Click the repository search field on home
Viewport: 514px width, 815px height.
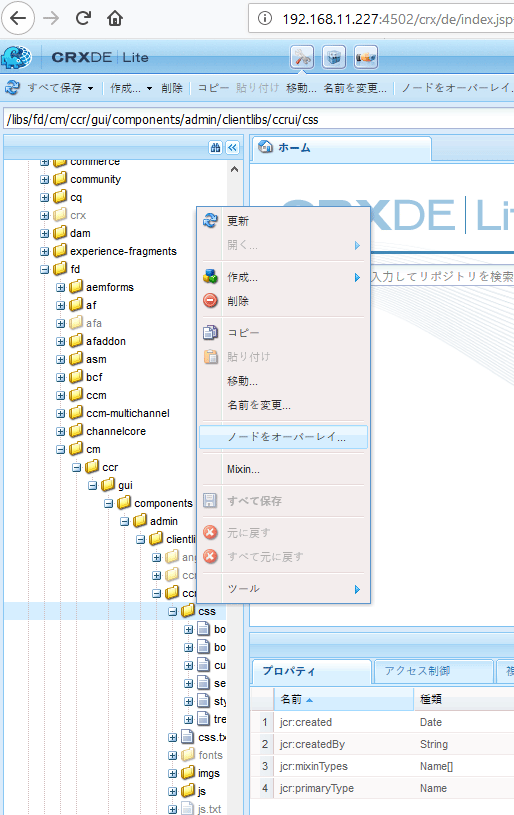click(x=442, y=276)
